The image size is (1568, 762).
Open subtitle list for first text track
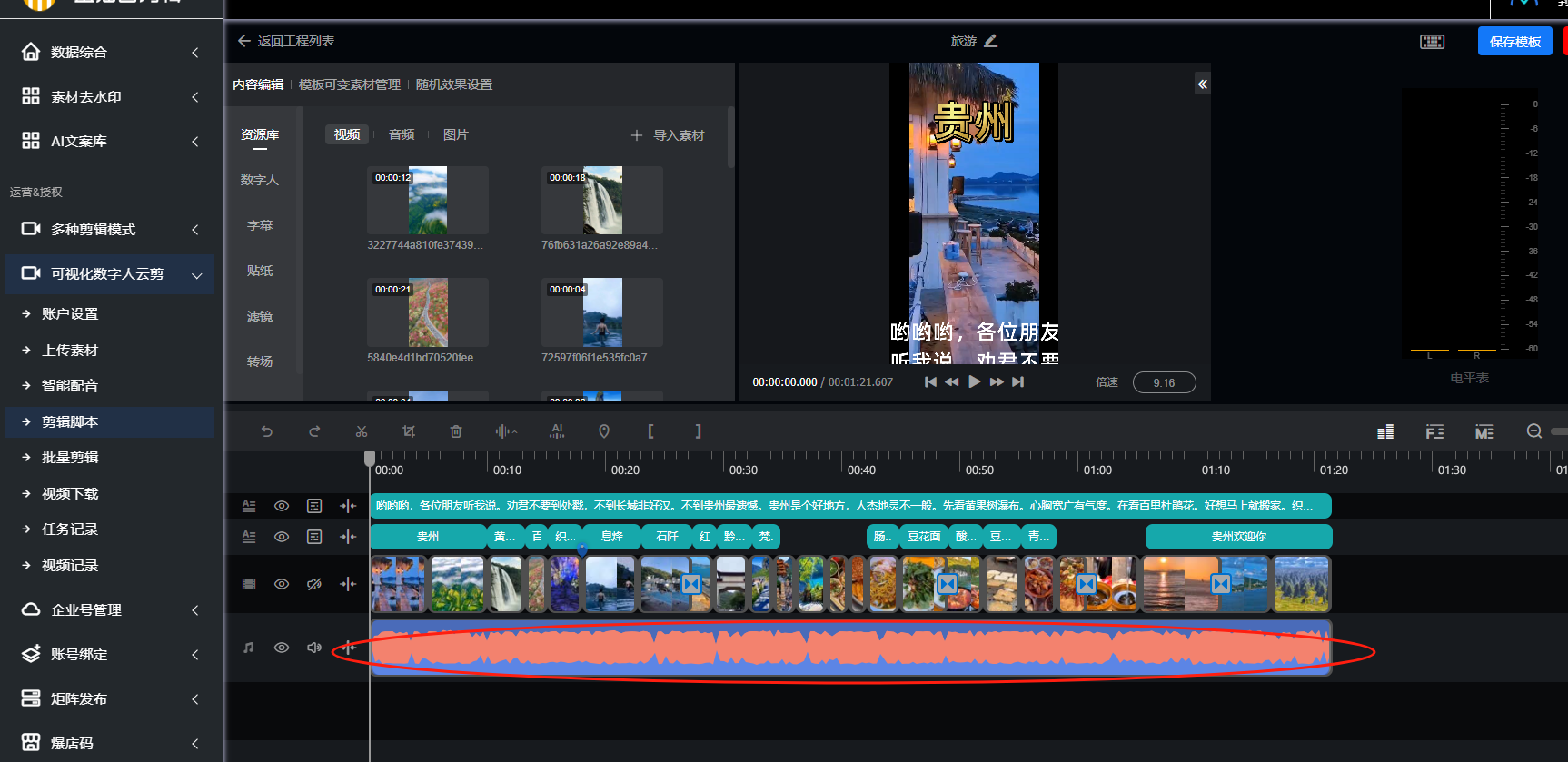click(314, 506)
